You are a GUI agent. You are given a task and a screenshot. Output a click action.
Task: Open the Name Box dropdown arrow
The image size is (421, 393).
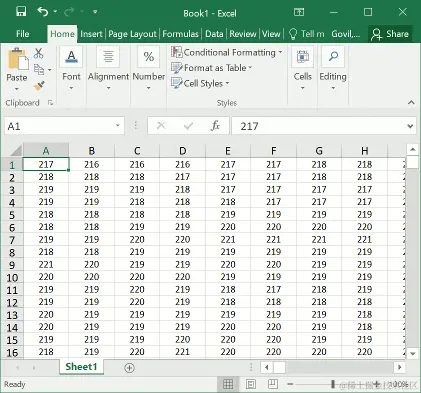click(118, 126)
